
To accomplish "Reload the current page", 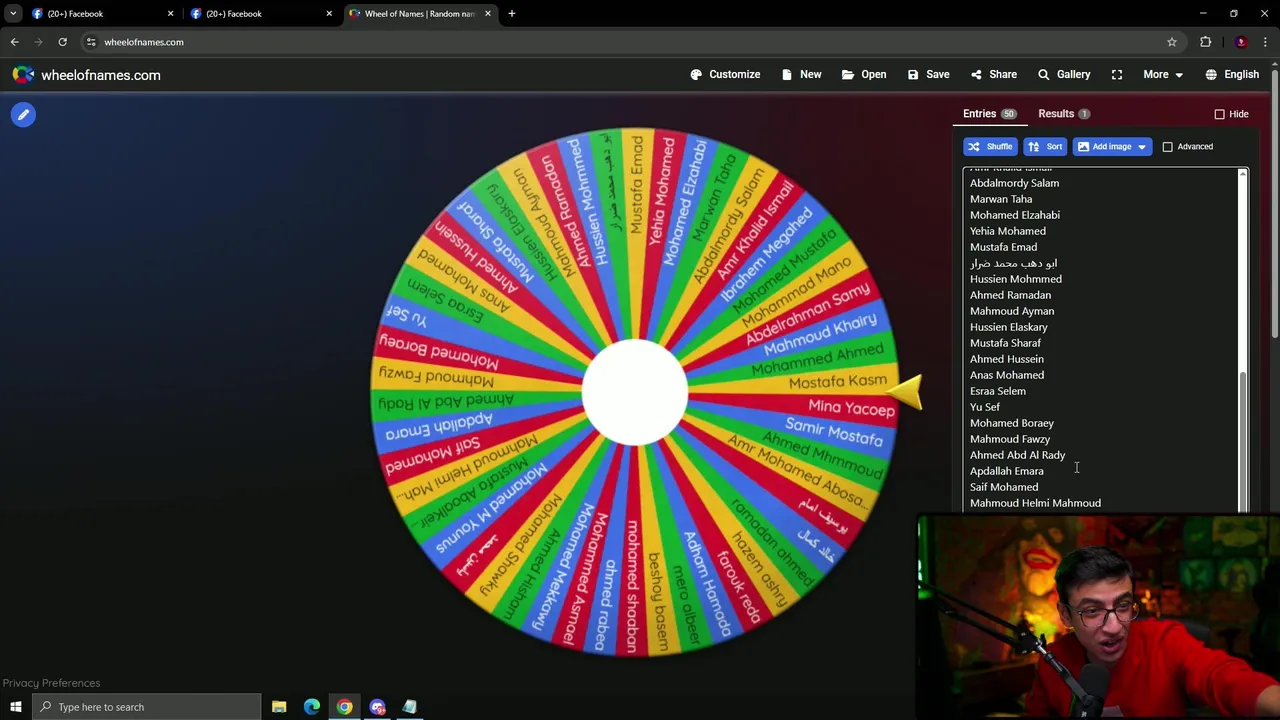I will 62,42.
